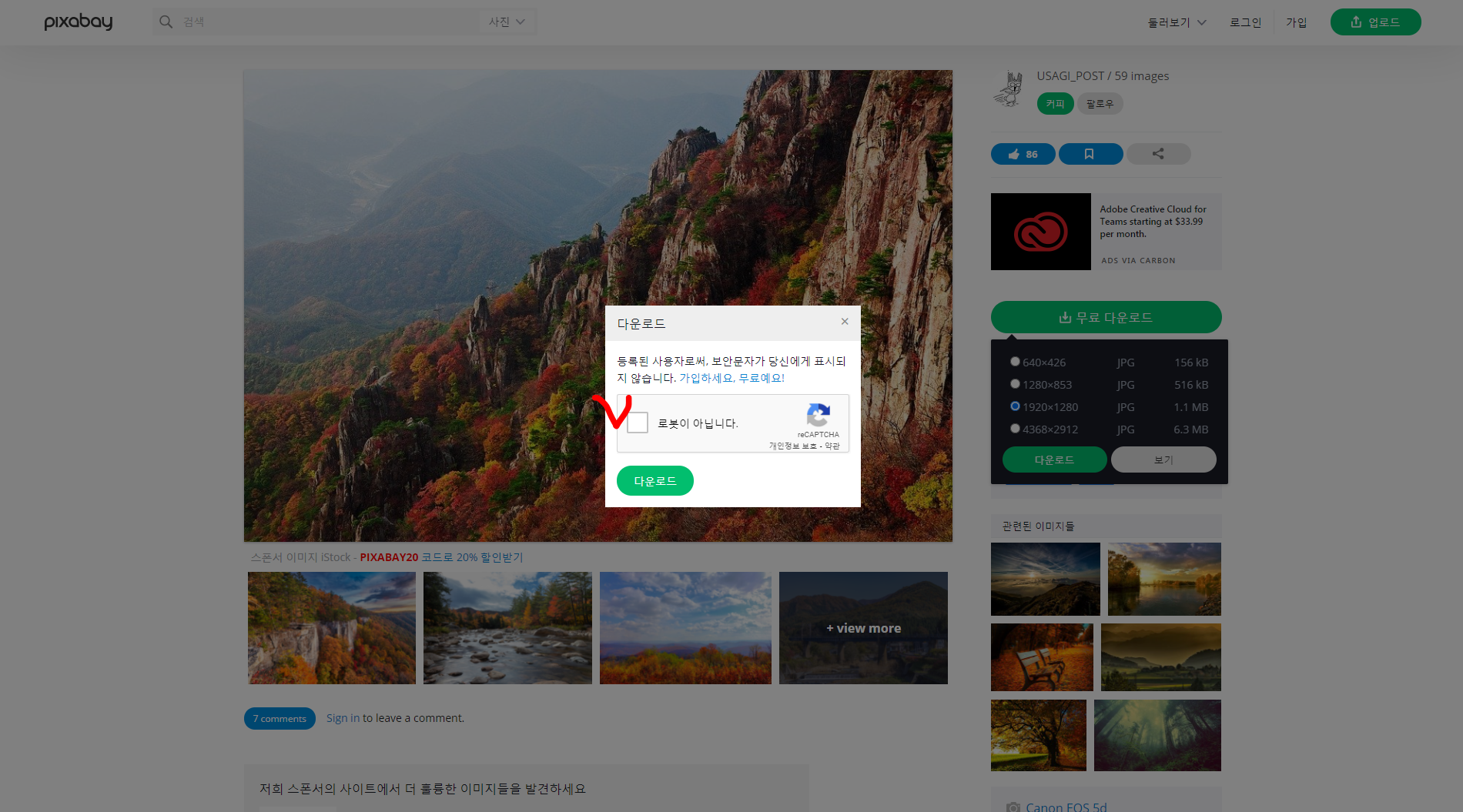Viewport: 1463px width, 812px height.
Task: Click Adobe Creative Cloud for Teams ad text
Action: (1153, 221)
